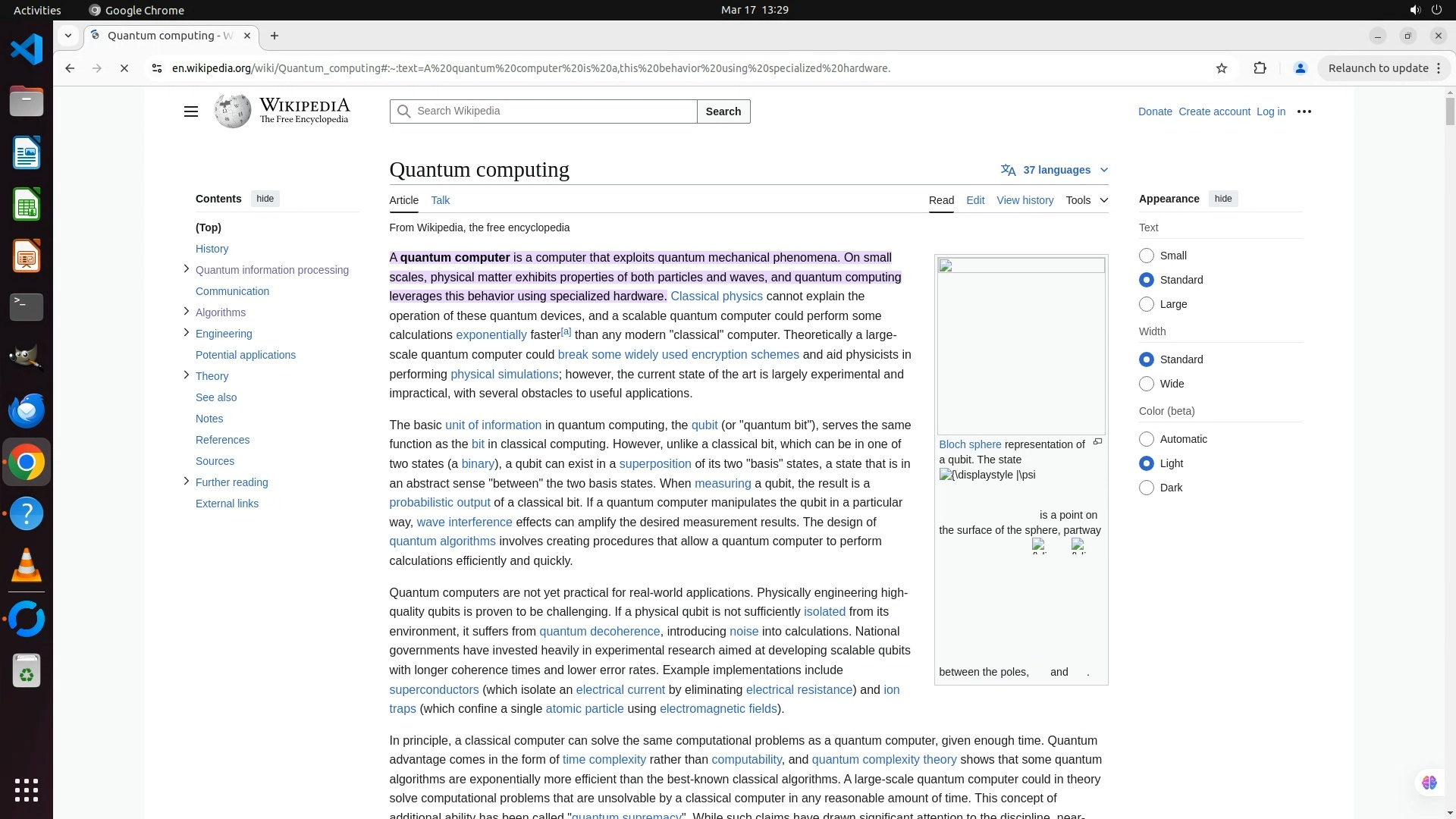Open Chrome extensions puzzle icon

(1260, 68)
